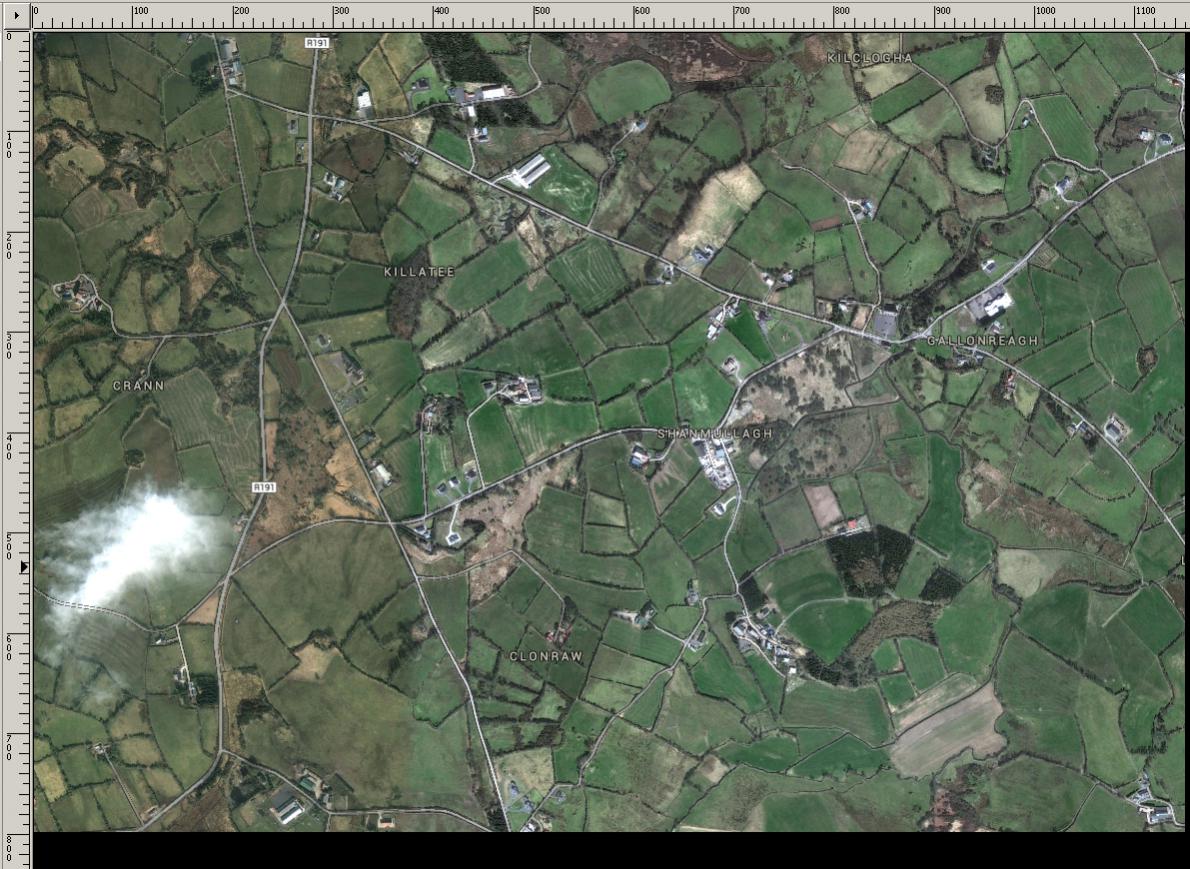Click the 1000 mark on horizontal ruler
The image size is (1190, 869).
[1044, 12]
